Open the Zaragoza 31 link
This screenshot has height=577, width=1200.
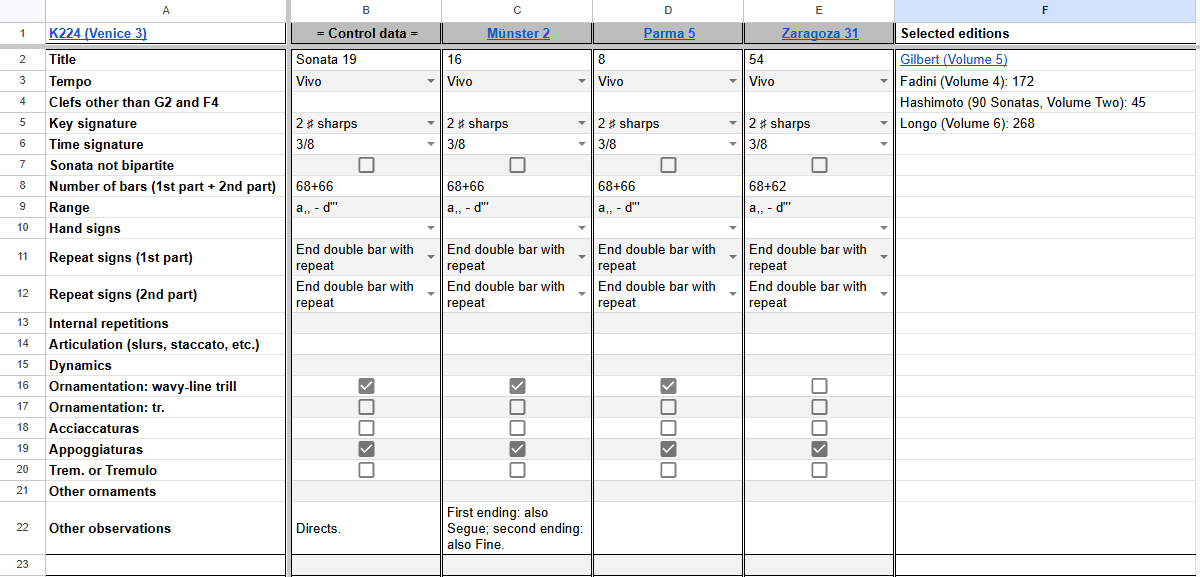820,33
